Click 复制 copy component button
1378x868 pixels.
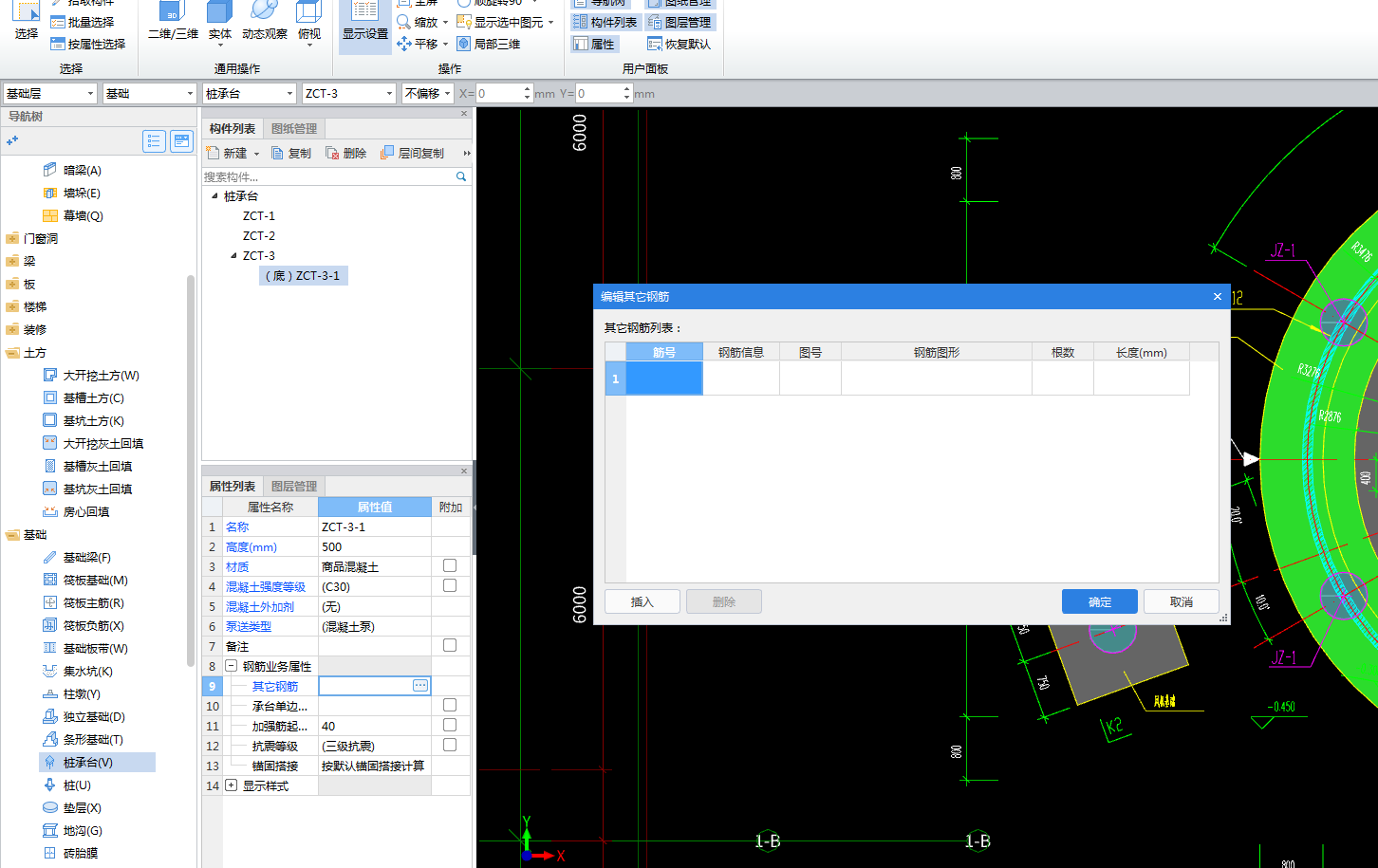click(291, 153)
